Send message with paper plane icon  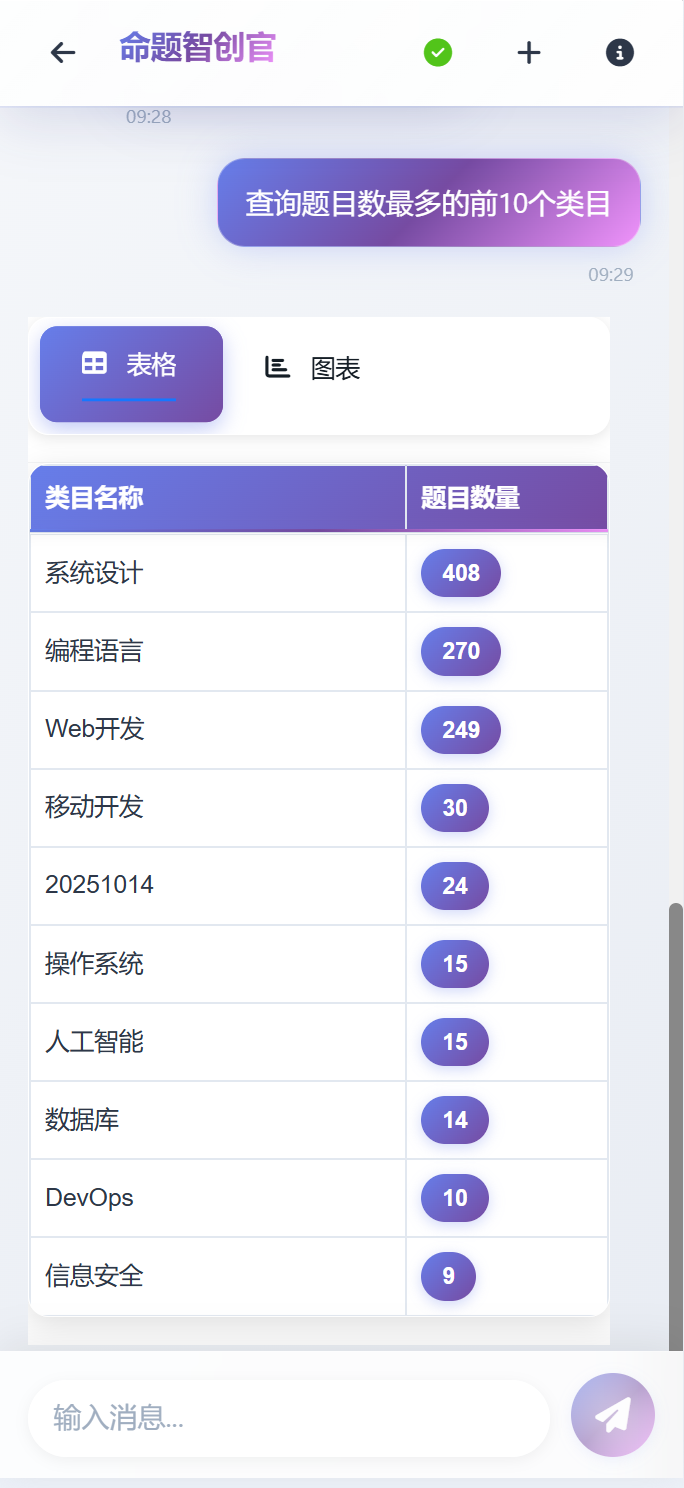(x=613, y=1415)
